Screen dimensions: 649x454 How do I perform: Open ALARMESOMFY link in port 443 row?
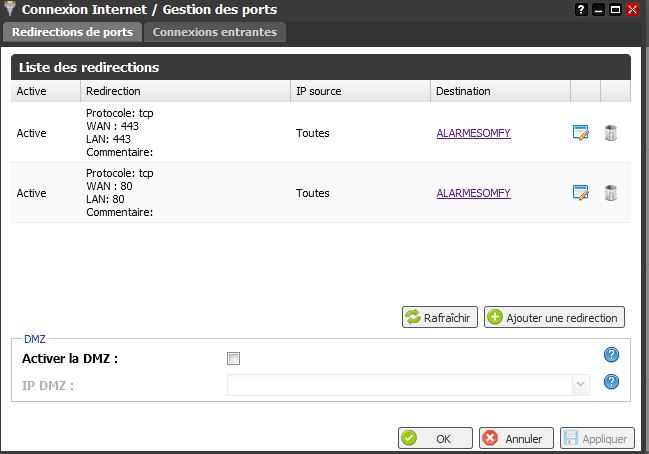click(x=473, y=133)
